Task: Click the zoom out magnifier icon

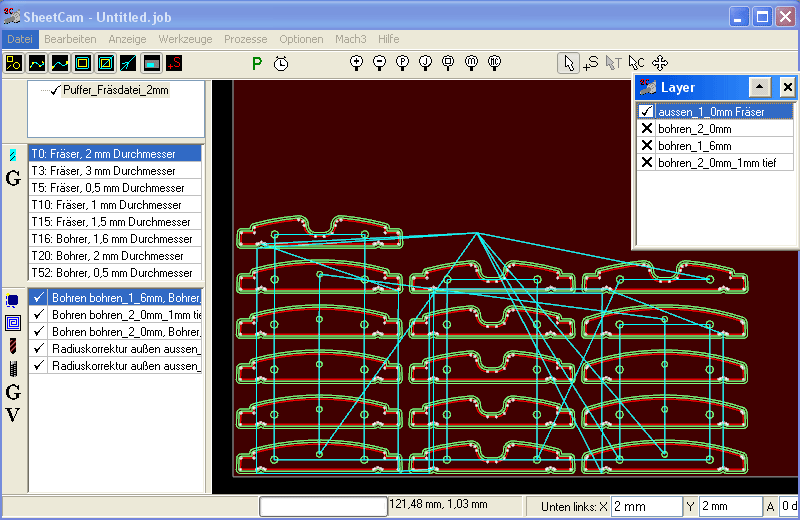Action: pos(380,63)
